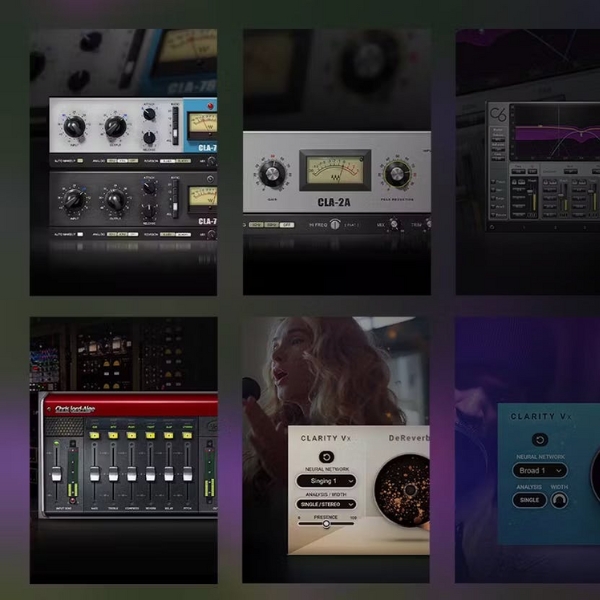This screenshot has height=600, width=600.
Task: Click the Mix knob on black CLA-76
Action: click(211, 235)
